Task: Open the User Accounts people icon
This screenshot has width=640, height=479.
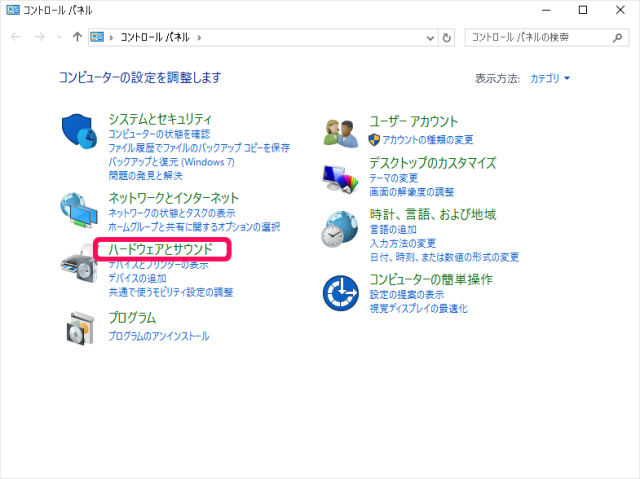Action: point(341,133)
